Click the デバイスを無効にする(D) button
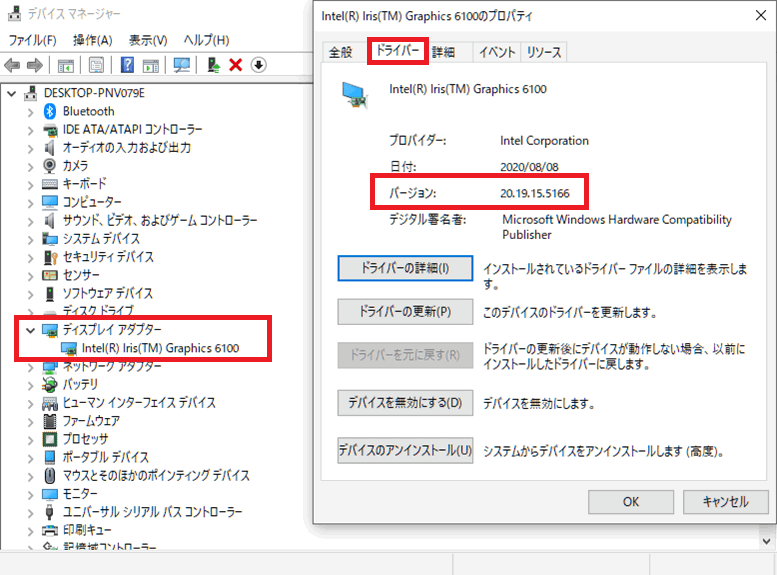777x575 pixels. 405,402
